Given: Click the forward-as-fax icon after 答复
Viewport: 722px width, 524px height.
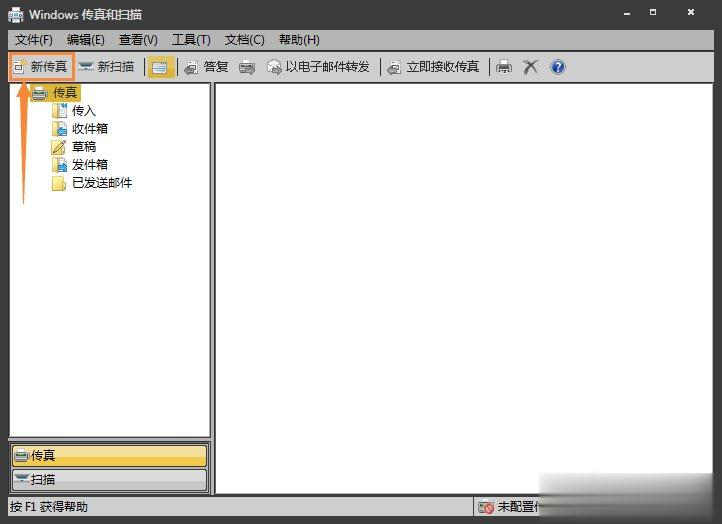Looking at the screenshot, I should click(x=247, y=68).
